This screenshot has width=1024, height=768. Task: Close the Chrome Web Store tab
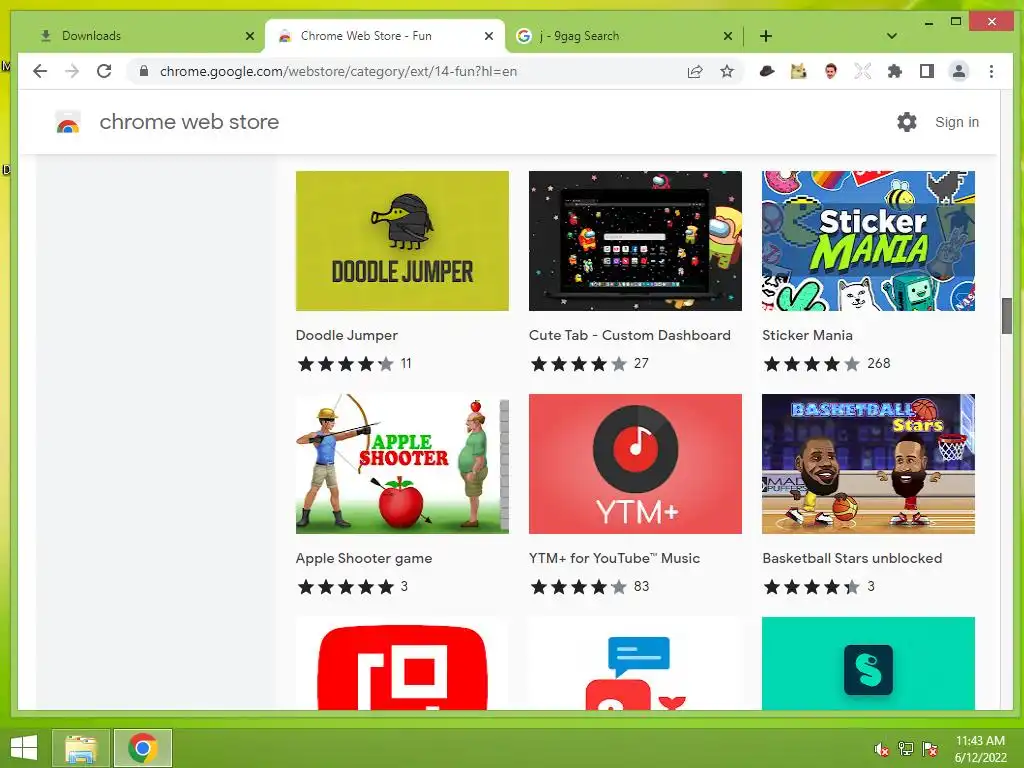488,36
